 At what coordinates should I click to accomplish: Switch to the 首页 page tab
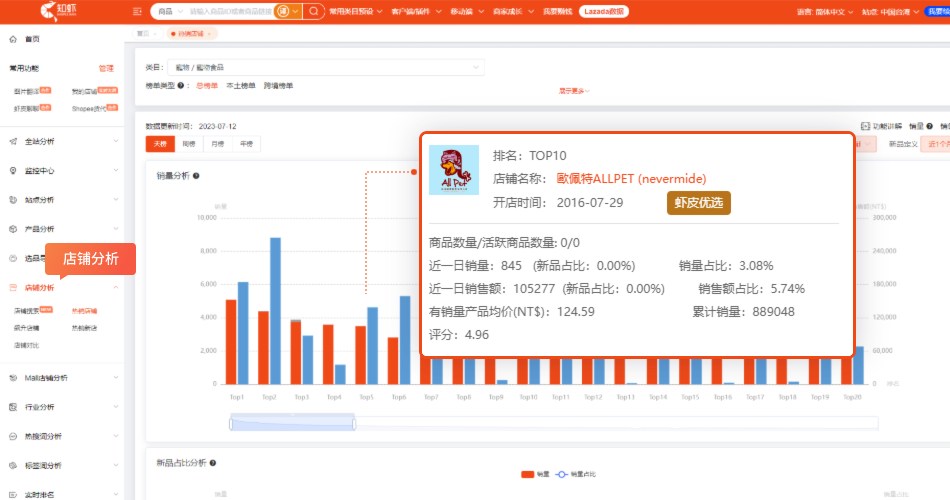tap(143, 34)
